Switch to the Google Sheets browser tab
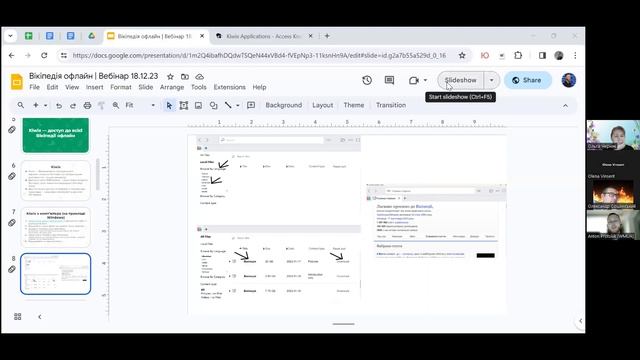This screenshot has width=640, height=360. click(28, 36)
